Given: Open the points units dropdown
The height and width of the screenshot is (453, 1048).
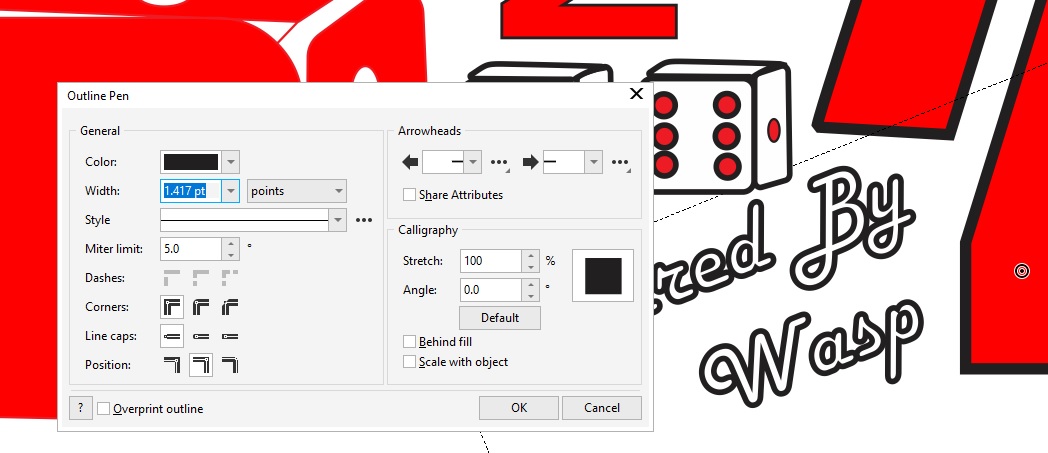Looking at the screenshot, I should click(297, 191).
